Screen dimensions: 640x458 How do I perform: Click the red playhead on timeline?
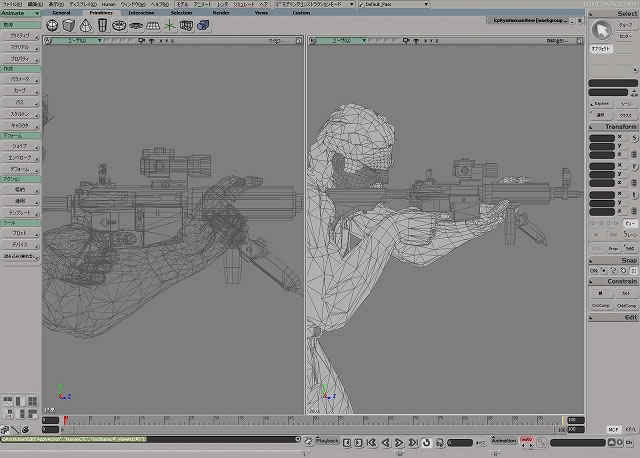coord(65,420)
